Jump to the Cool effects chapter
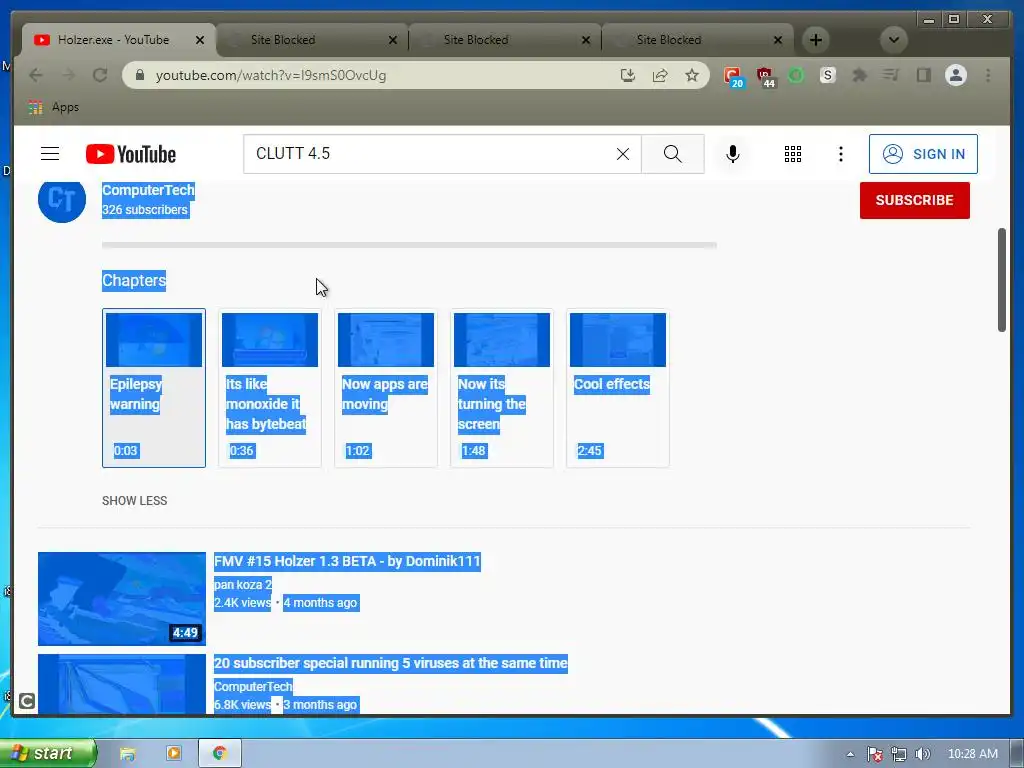The image size is (1024, 768). click(x=618, y=388)
